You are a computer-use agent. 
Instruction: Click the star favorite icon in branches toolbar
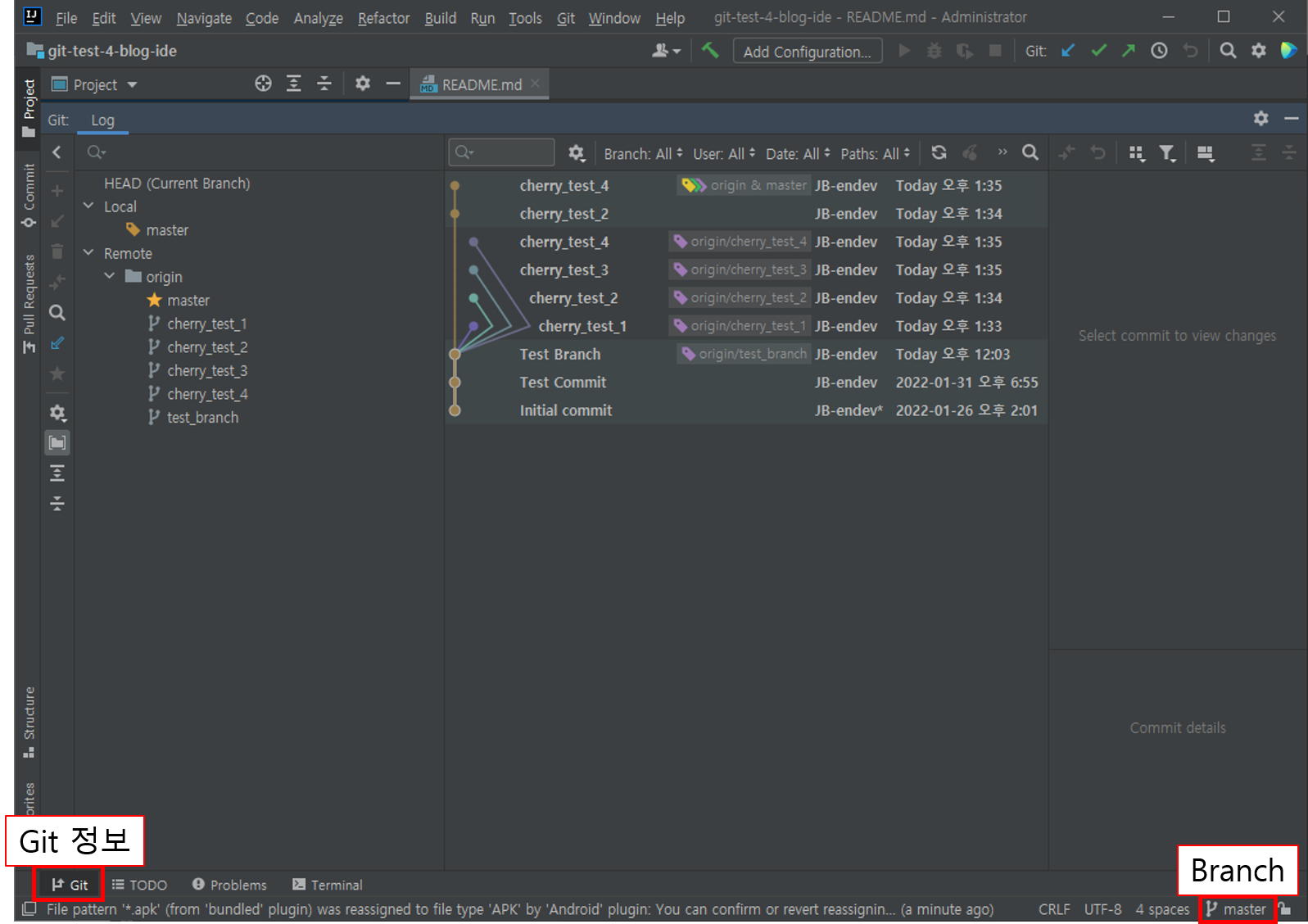tap(57, 374)
